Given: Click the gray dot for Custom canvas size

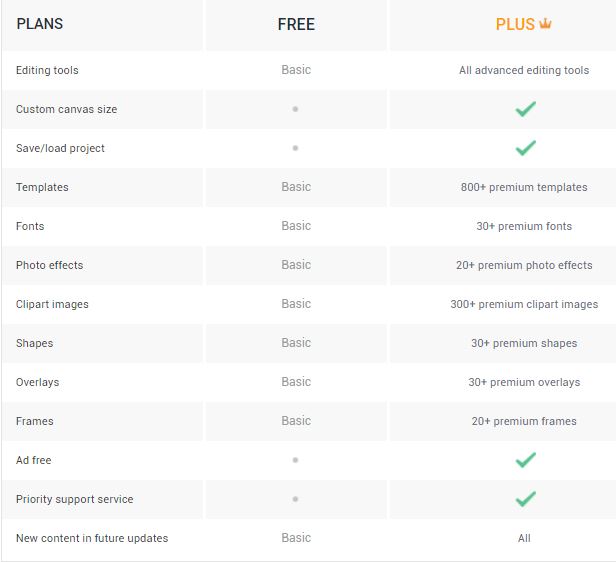Looking at the screenshot, I should click(x=295, y=109).
